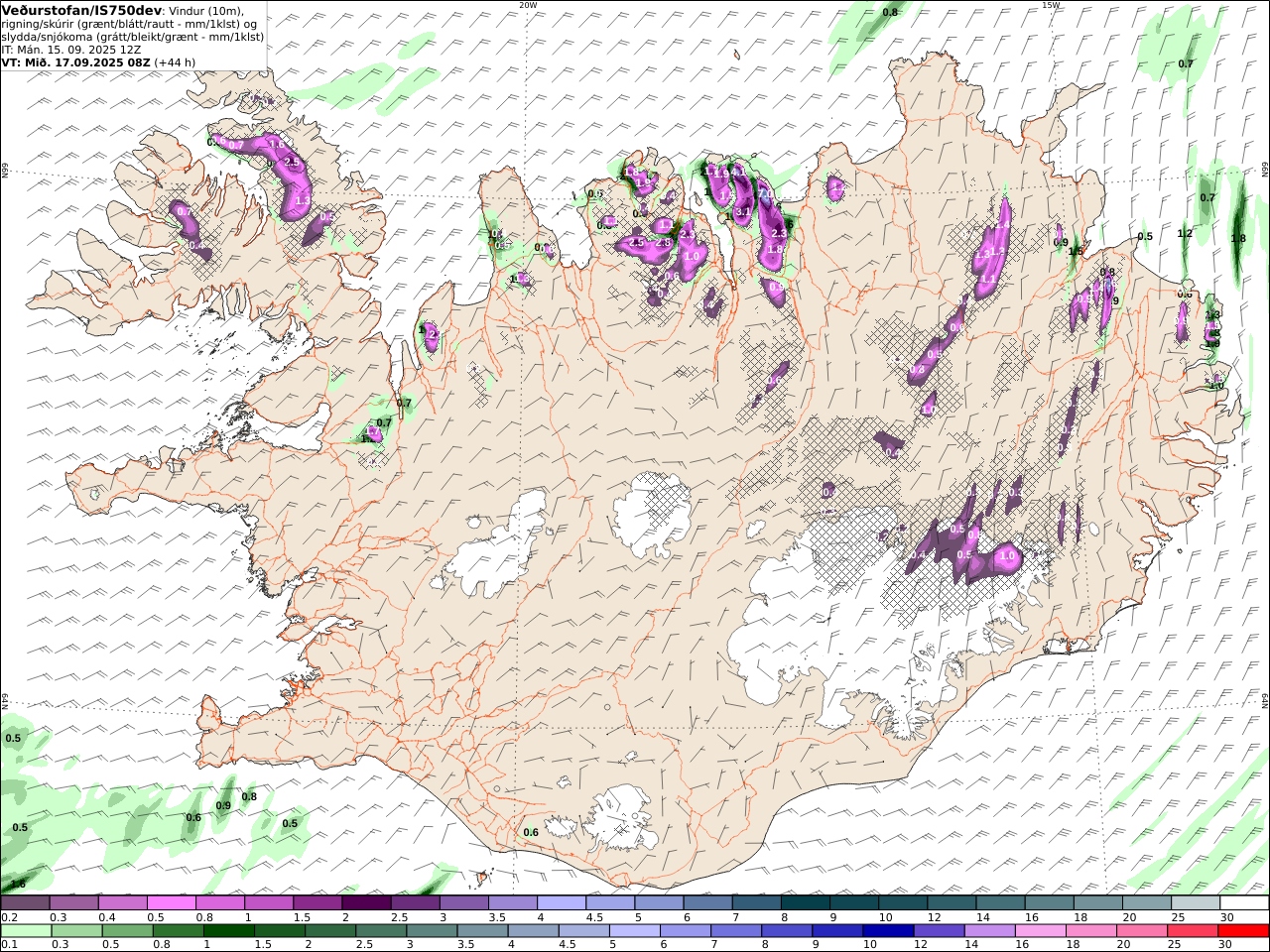Pick the light grey 25 snow legend swatch

[1196, 903]
